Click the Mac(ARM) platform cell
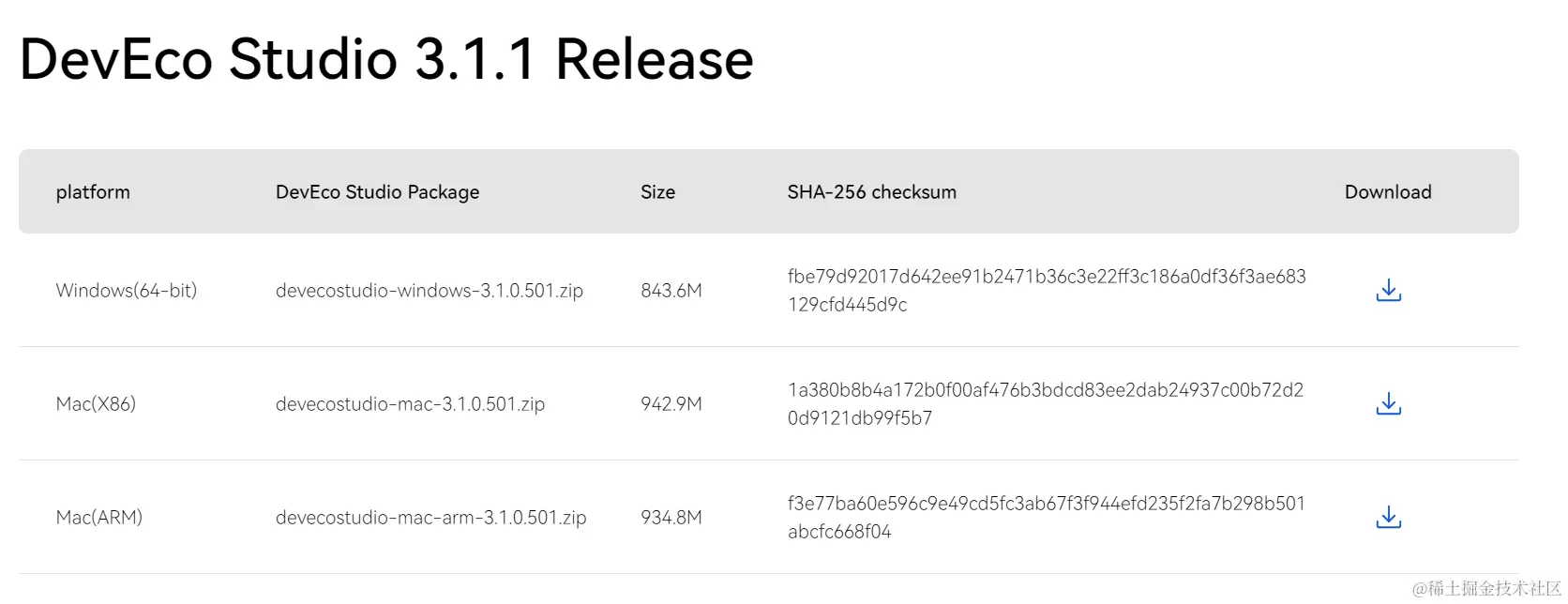This screenshot has width=1568, height=604. pyautogui.click(x=99, y=518)
